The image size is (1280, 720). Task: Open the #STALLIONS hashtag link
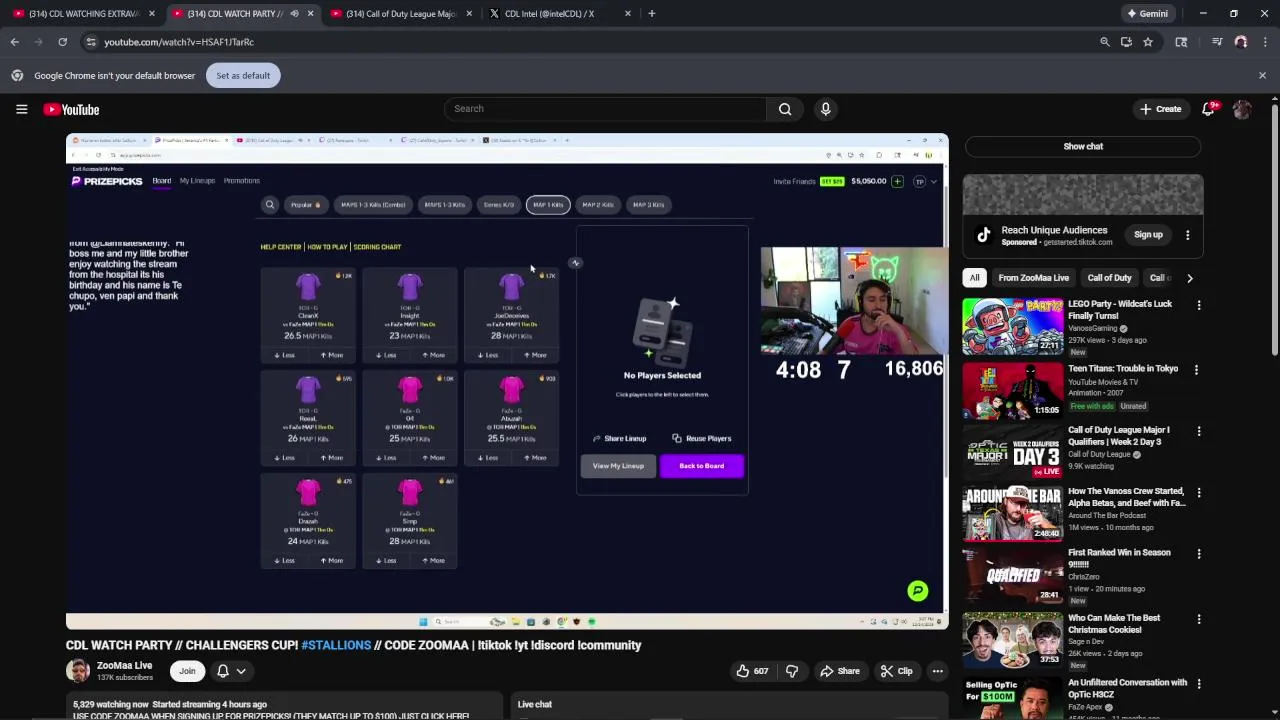(336, 645)
